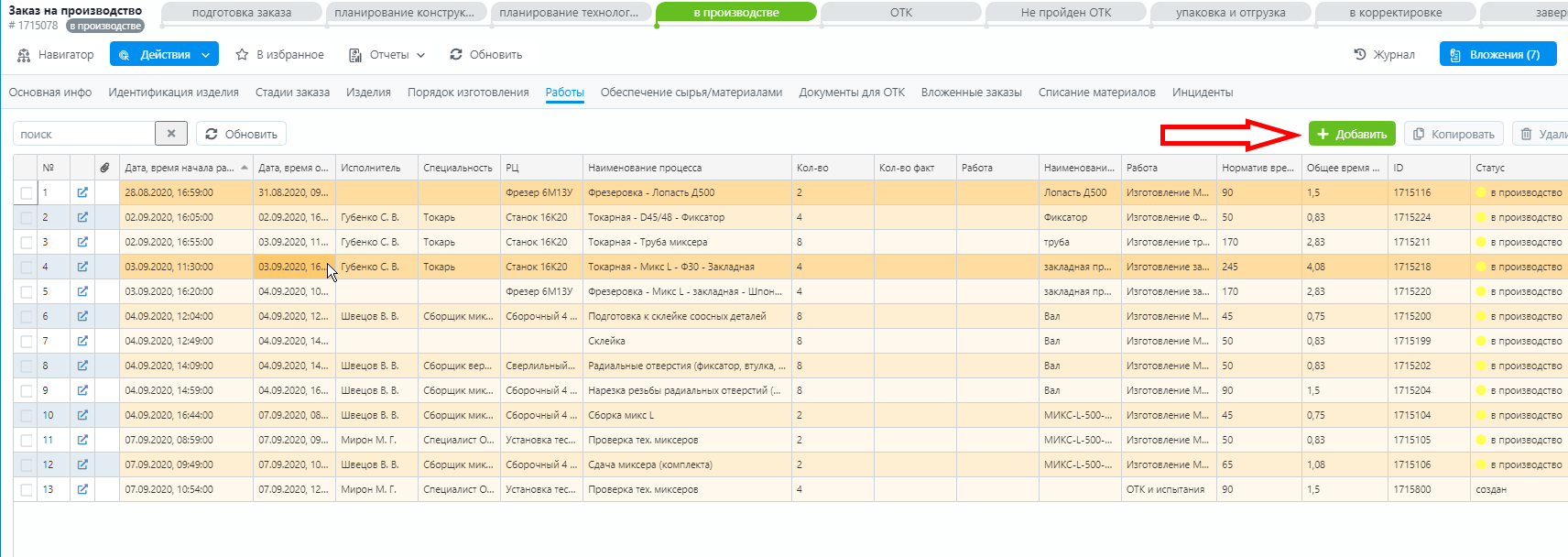Open row 1 external link icon
This screenshot has width=1568, height=557.
point(82,192)
